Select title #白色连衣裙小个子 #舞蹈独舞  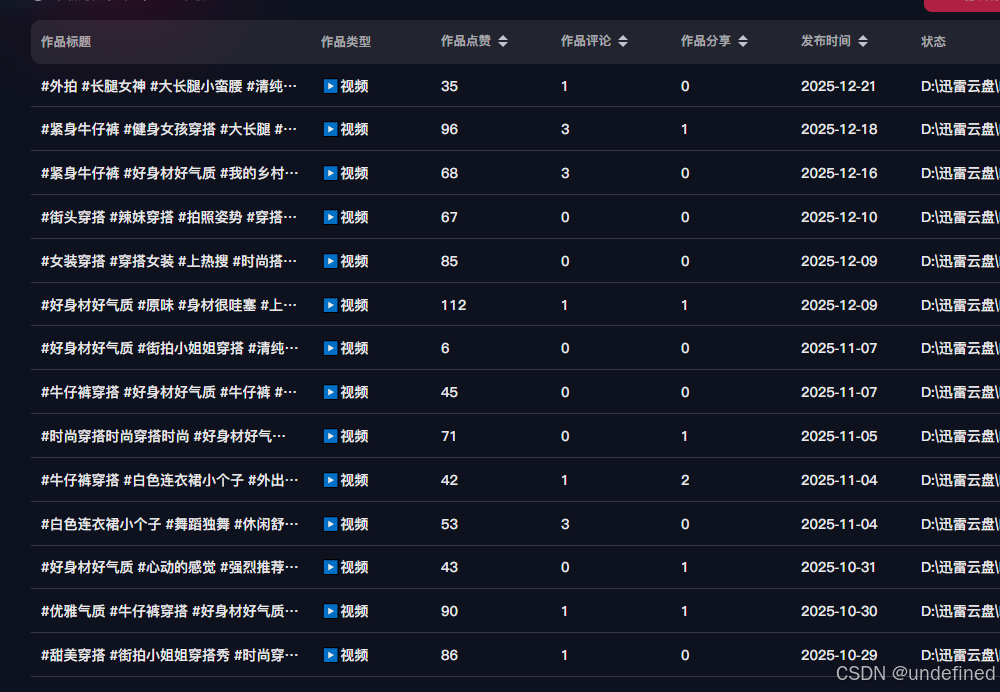(170, 524)
